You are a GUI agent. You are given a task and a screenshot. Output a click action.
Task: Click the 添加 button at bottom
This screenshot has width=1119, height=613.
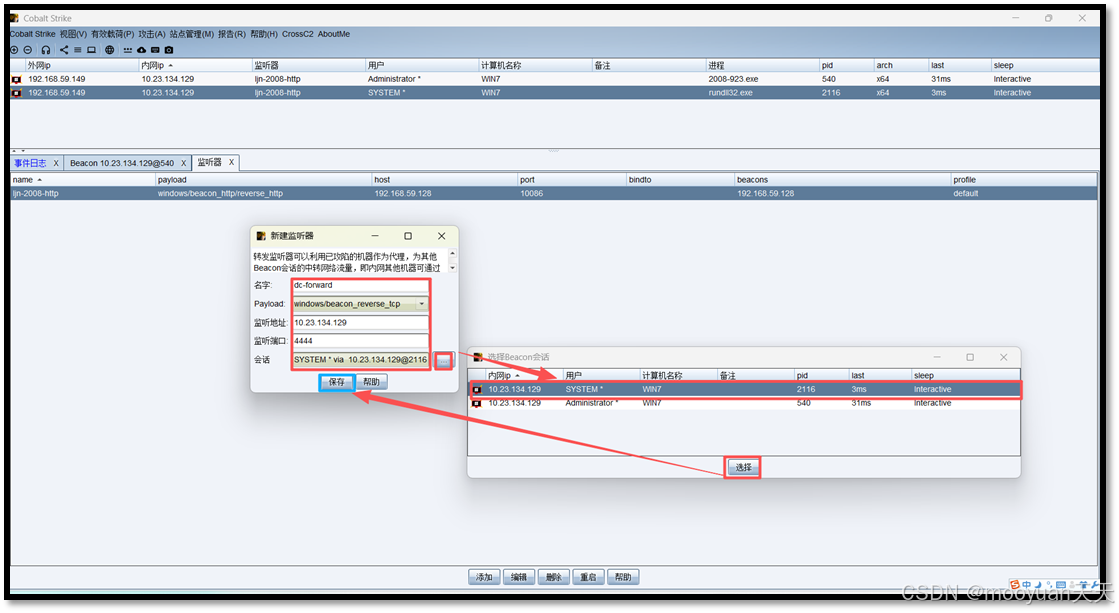485,577
